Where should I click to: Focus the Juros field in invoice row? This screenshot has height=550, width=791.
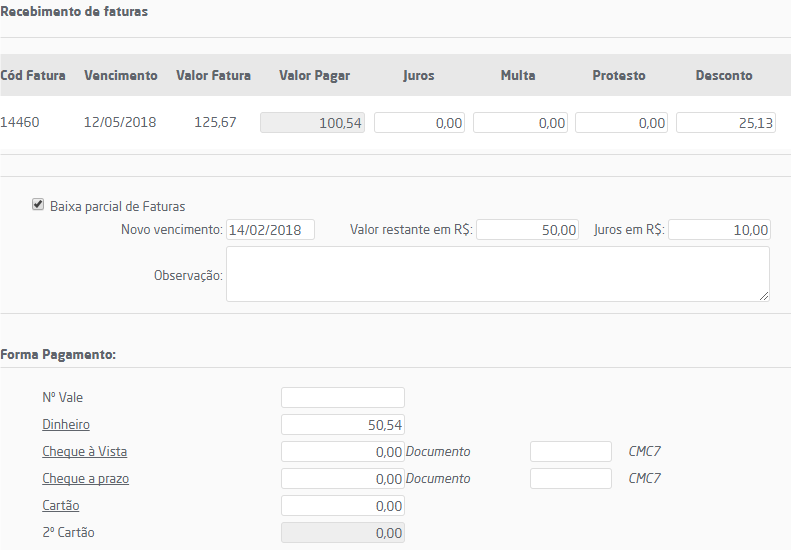pos(420,123)
